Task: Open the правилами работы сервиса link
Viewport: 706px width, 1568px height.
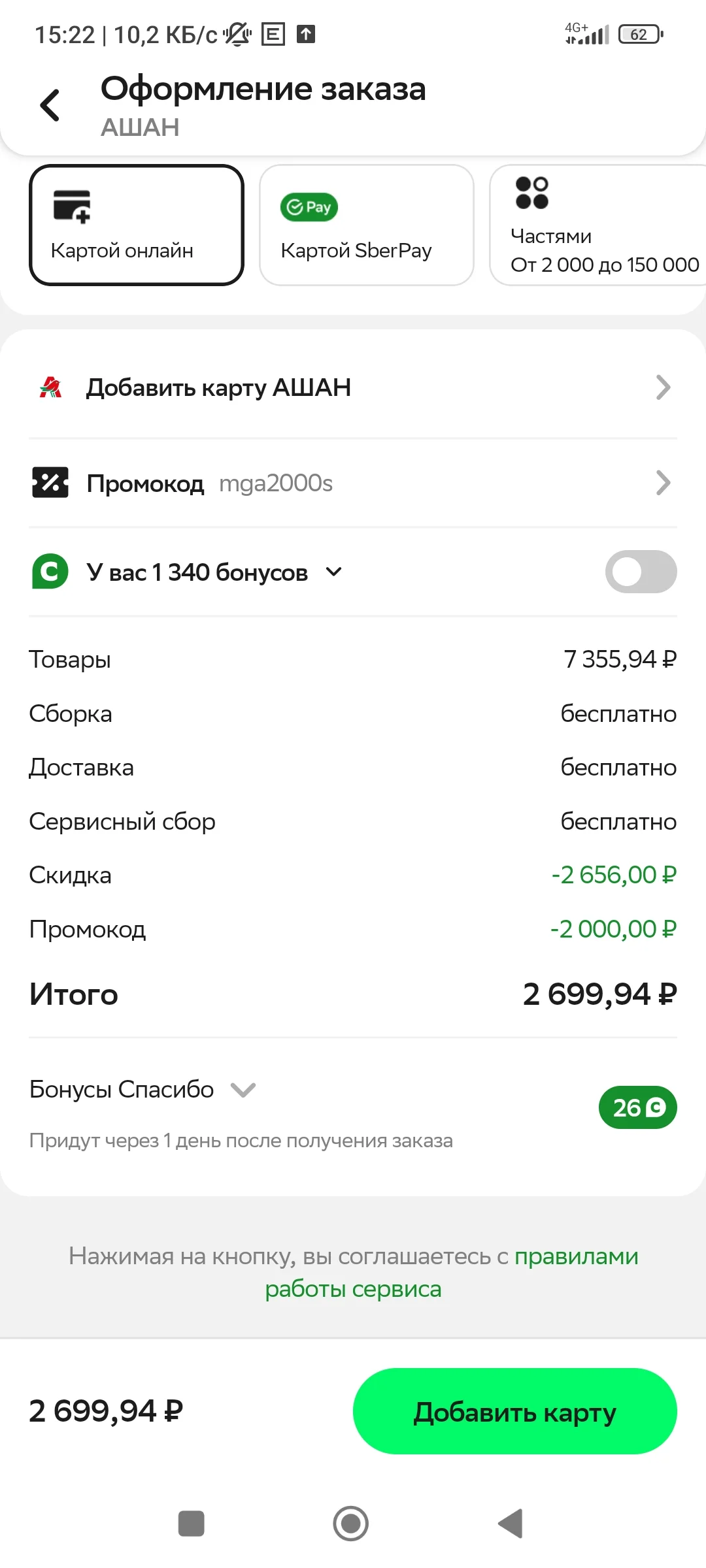Action: [x=451, y=1273]
